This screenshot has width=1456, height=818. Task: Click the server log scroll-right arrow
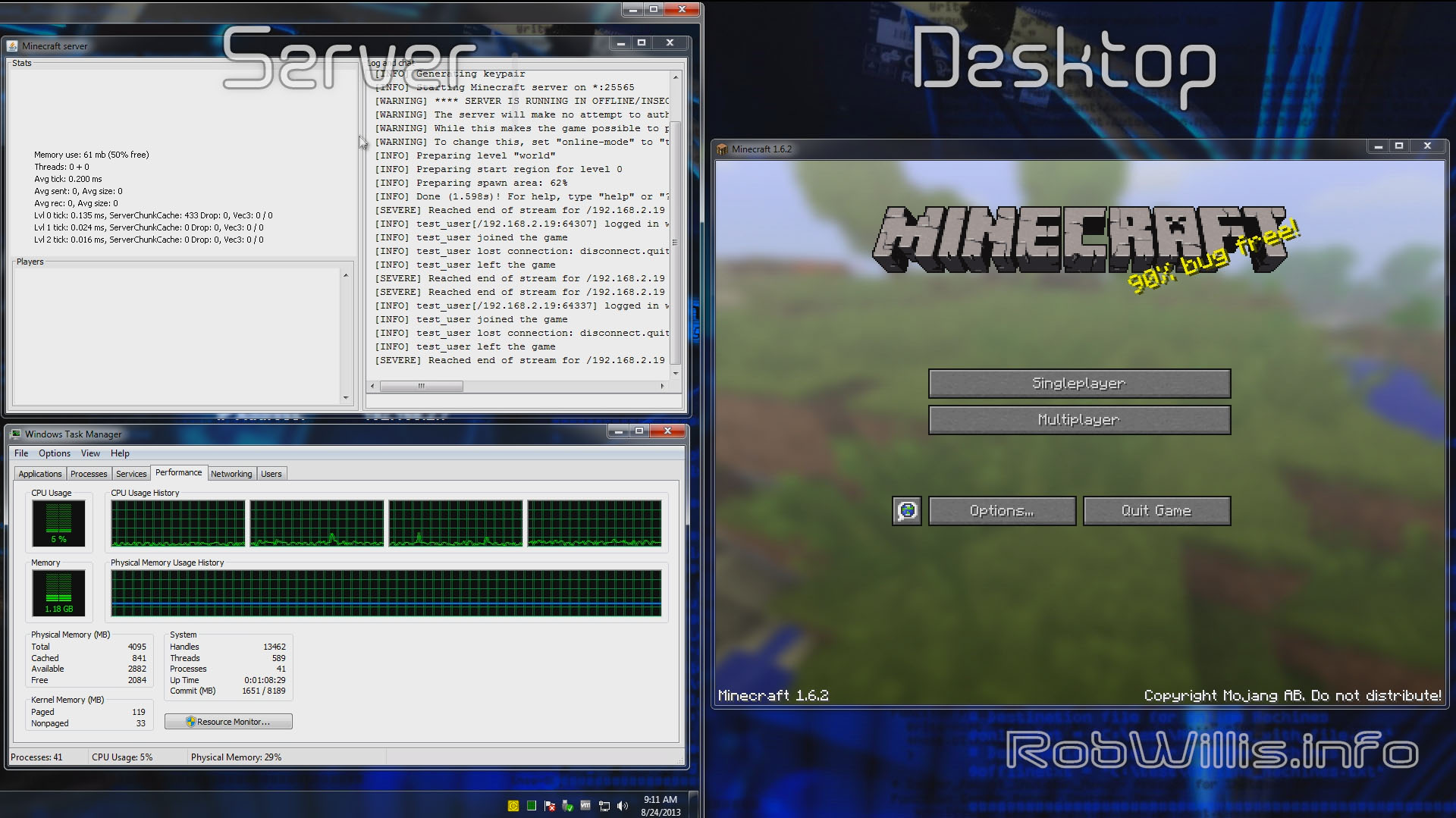pyautogui.click(x=662, y=386)
